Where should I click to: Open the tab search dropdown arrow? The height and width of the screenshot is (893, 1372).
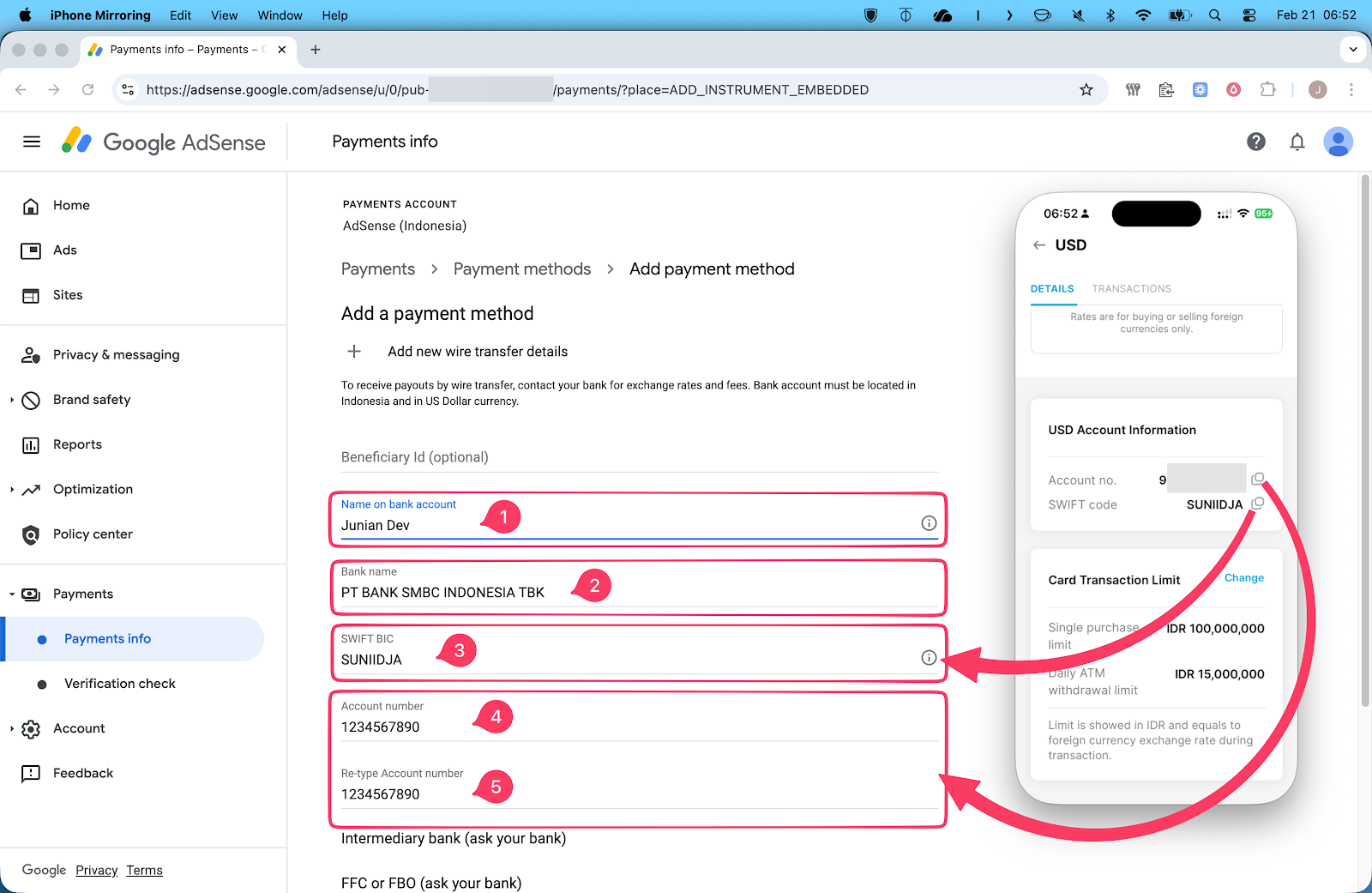point(1353,50)
